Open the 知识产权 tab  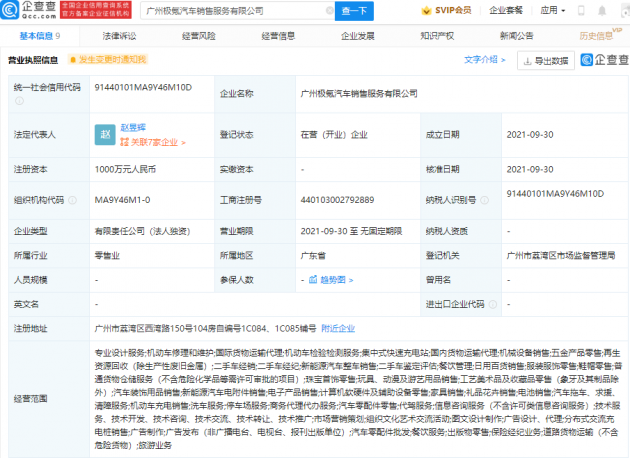click(437, 36)
